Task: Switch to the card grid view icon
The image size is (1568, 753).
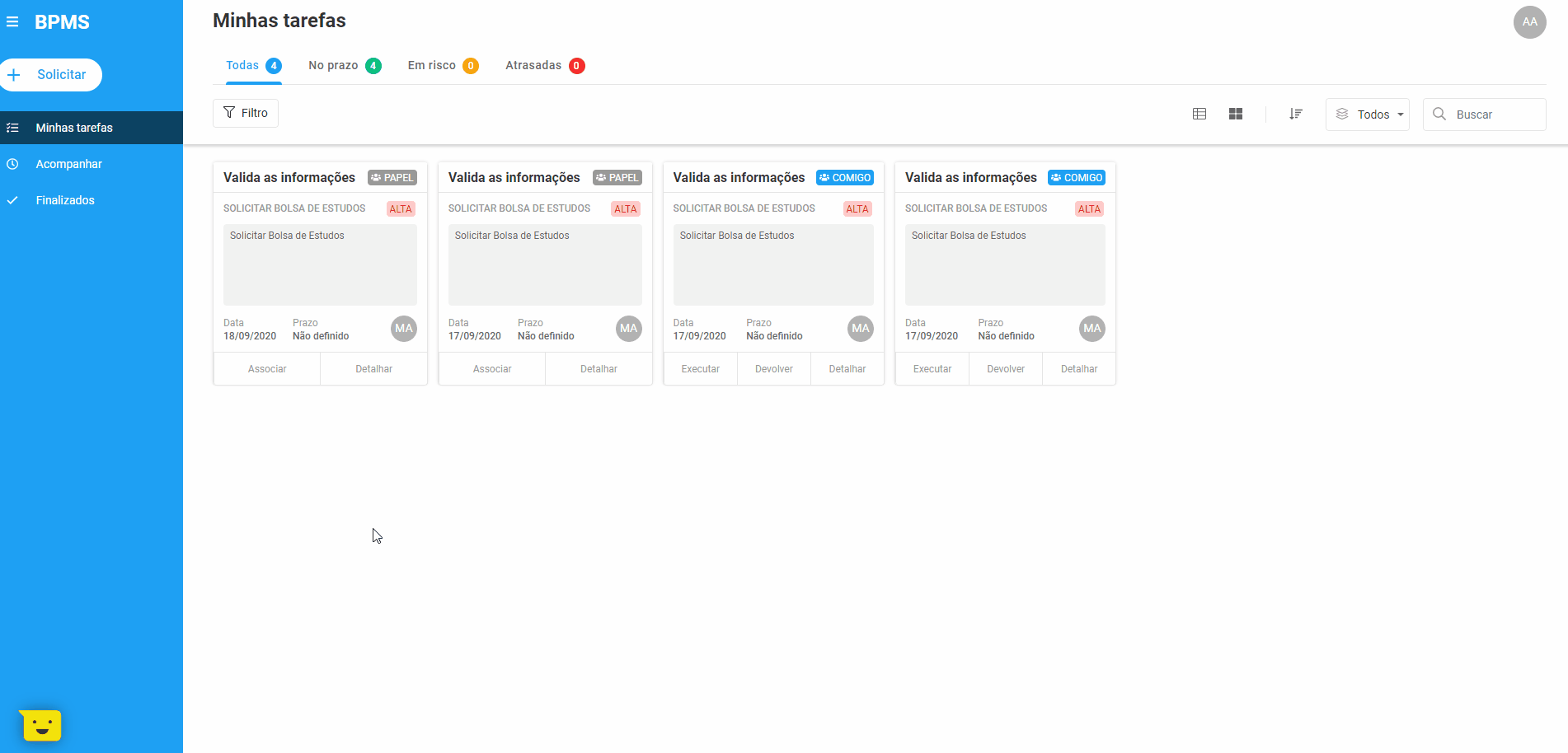Action: pos(1236,114)
